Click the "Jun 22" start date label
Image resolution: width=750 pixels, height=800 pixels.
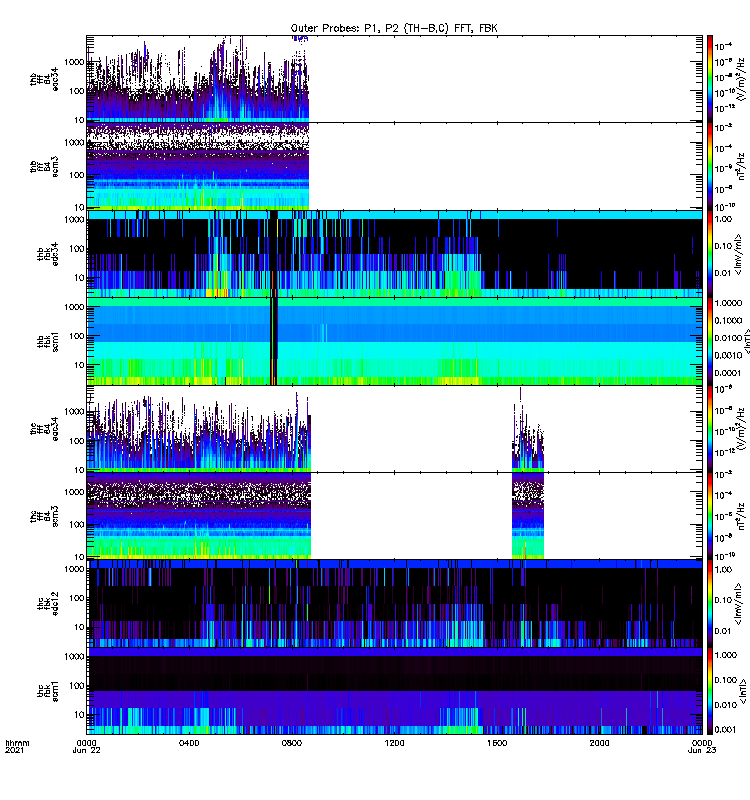point(86,750)
